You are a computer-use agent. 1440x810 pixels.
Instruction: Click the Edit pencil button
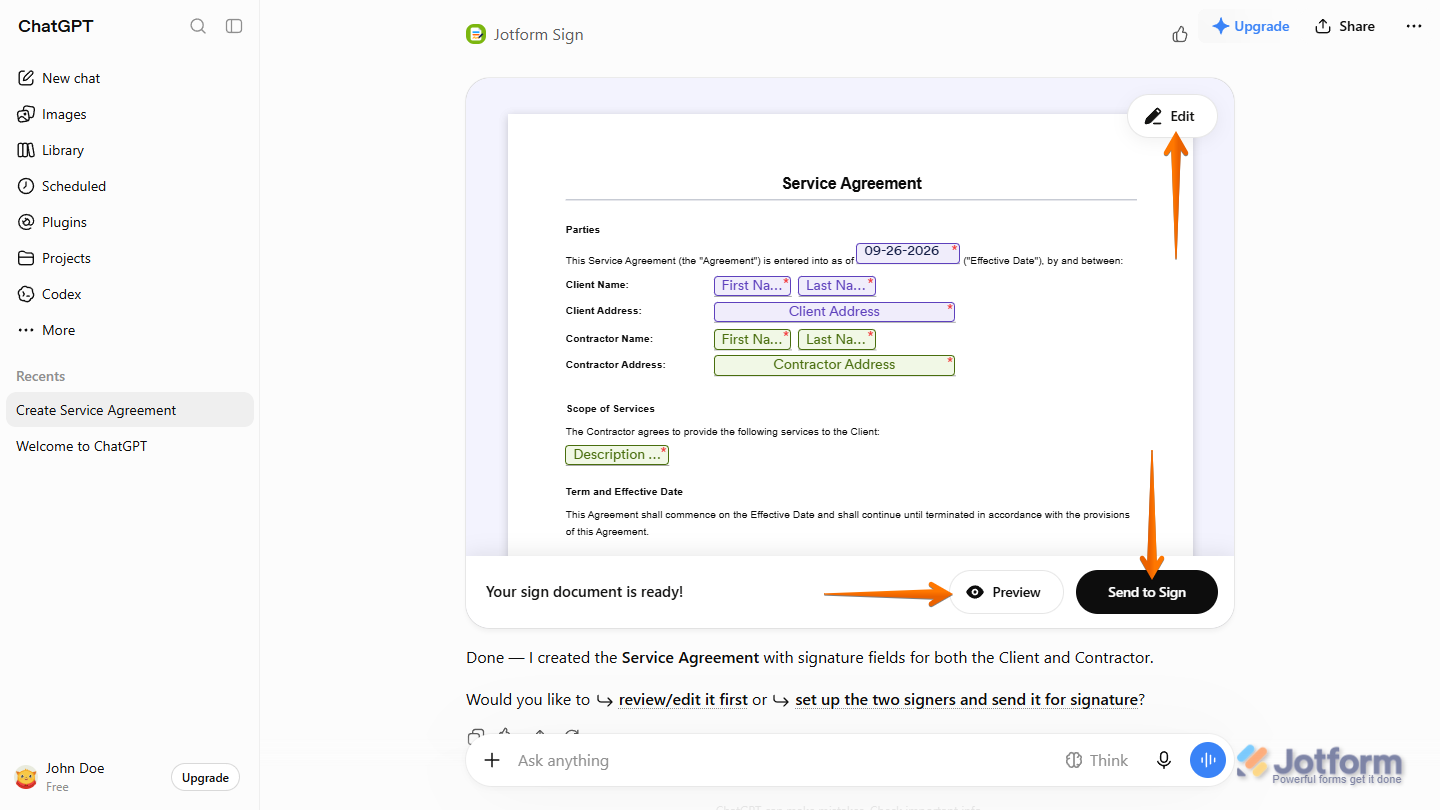coord(1171,116)
